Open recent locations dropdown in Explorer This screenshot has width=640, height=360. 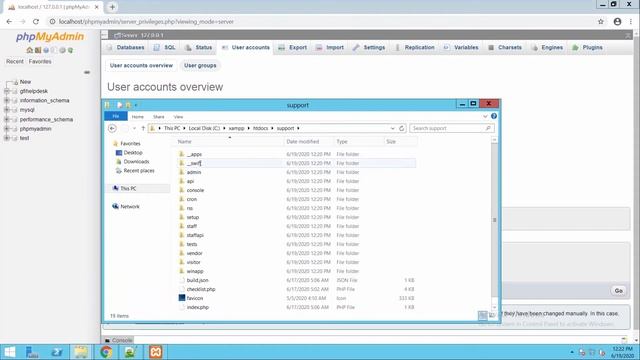[134, 128]
